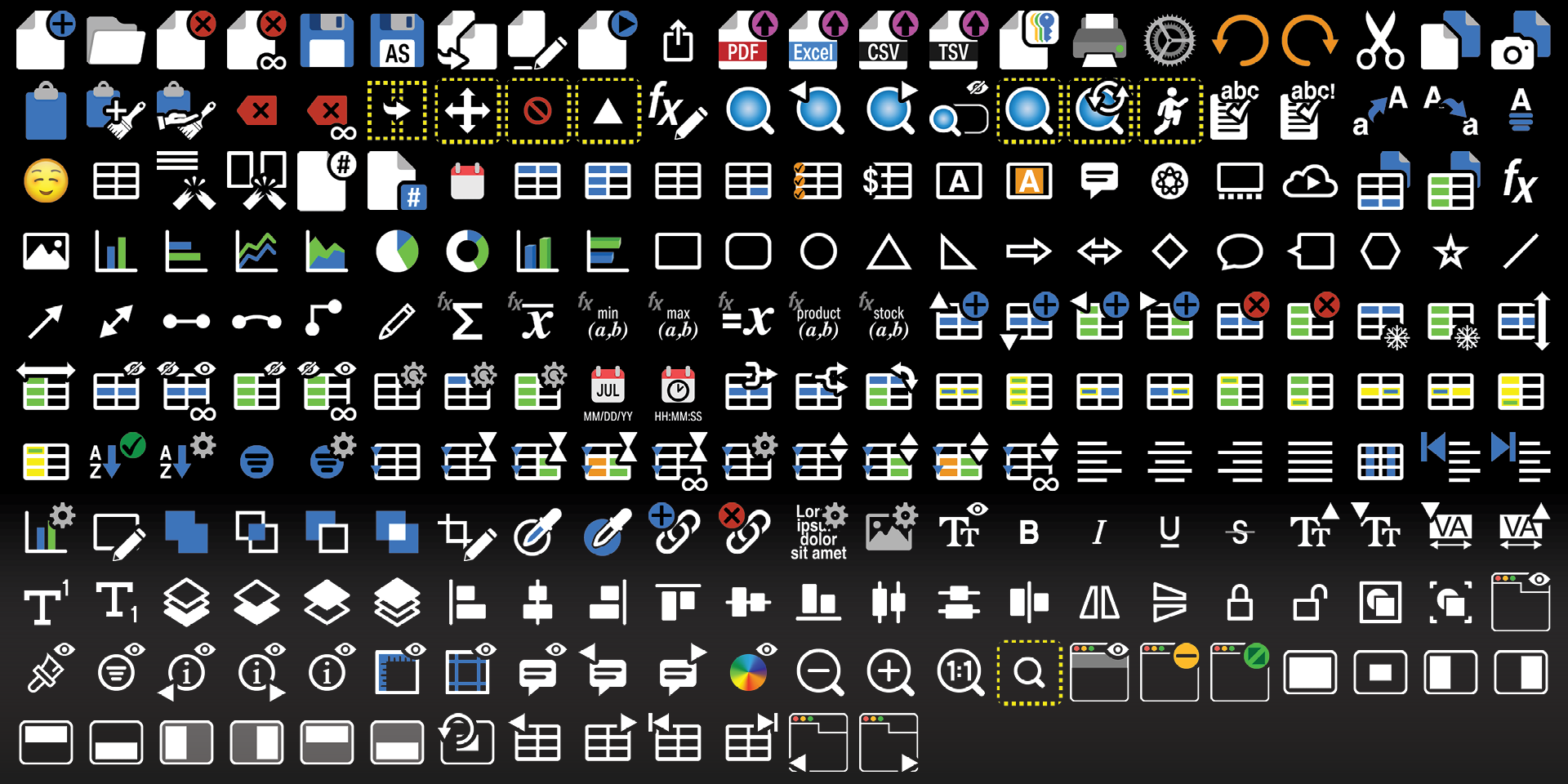Click the gear settings wheel icon in top row
Screen dimensions: 1568x784
[1169, 41]
